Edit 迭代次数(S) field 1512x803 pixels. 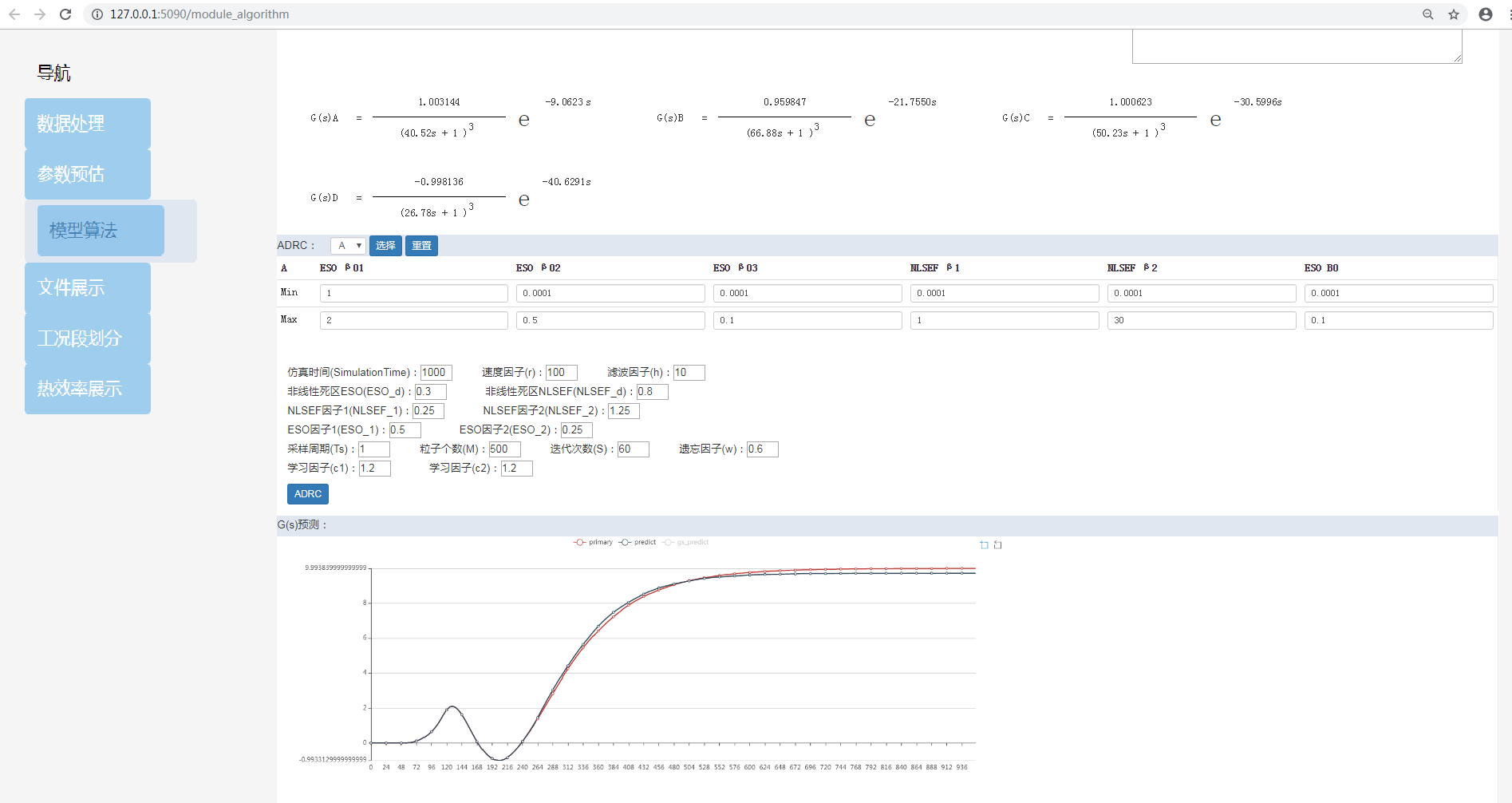click(634, 449)
